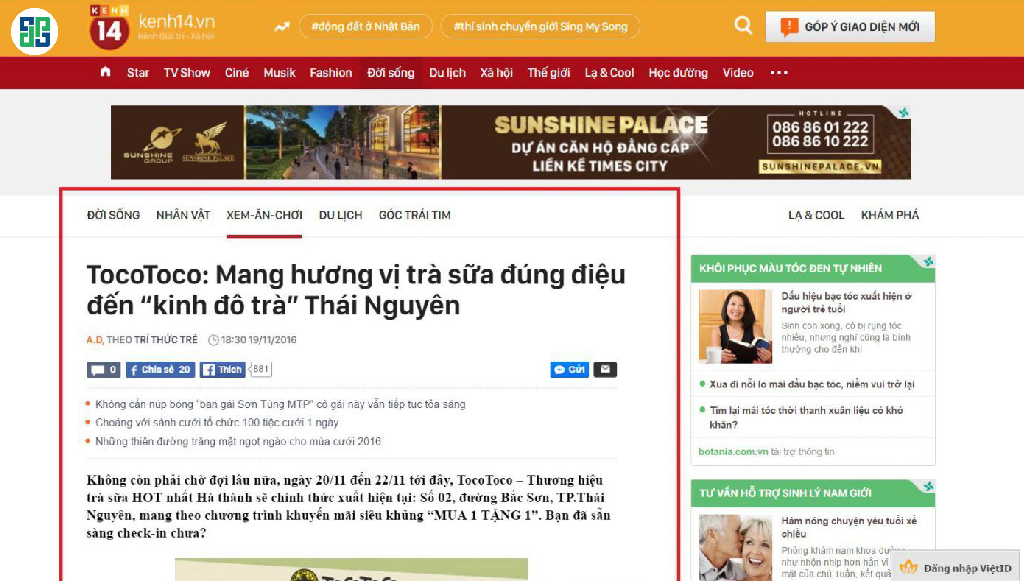The image size is (1024, 581).
Task: Select the LẠ & COOL sub-tab
Action: tap(816, 215)
